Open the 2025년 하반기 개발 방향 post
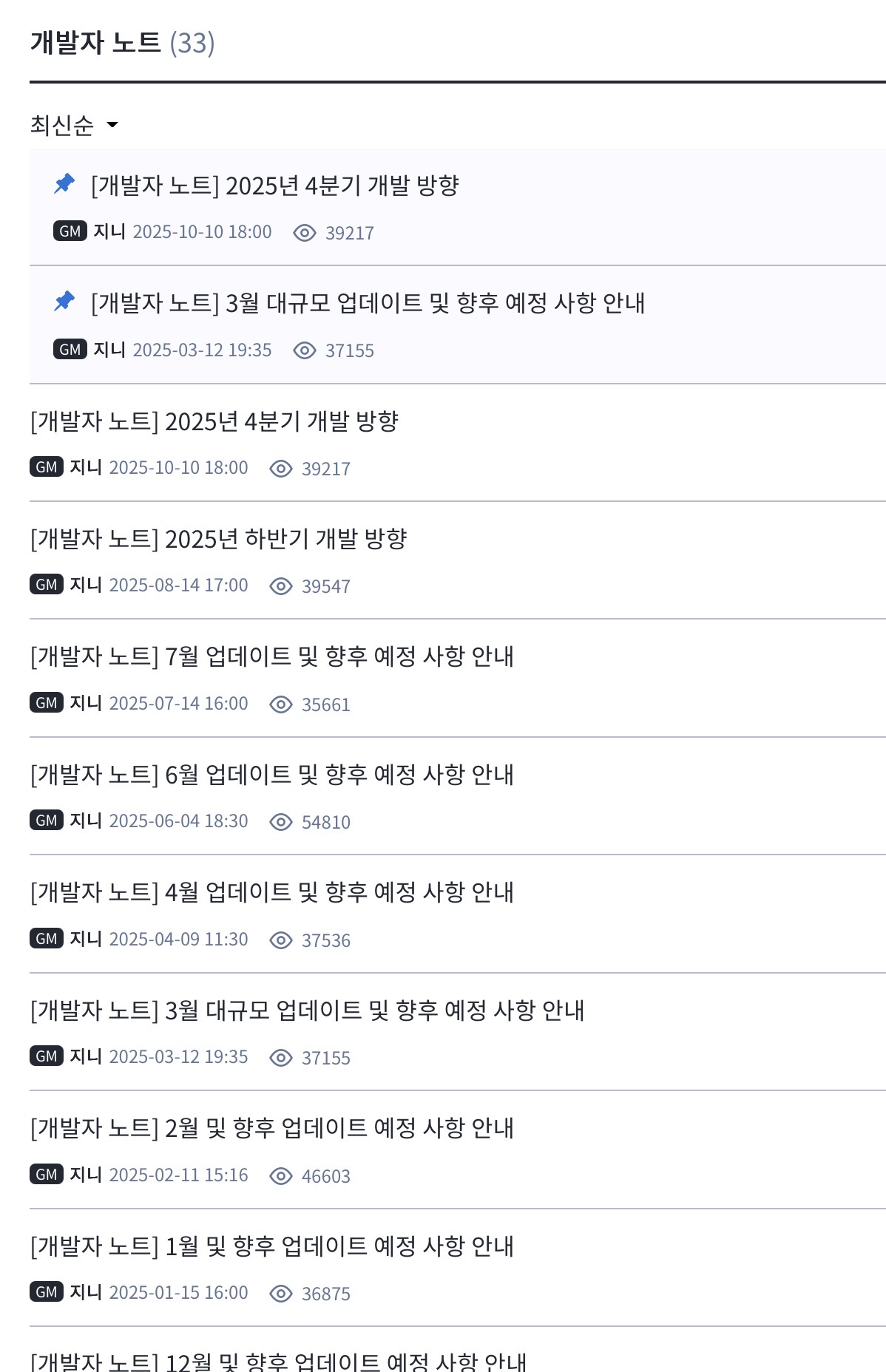The width and height of the screenshot is (886, 1372). (x=218, y=539)
